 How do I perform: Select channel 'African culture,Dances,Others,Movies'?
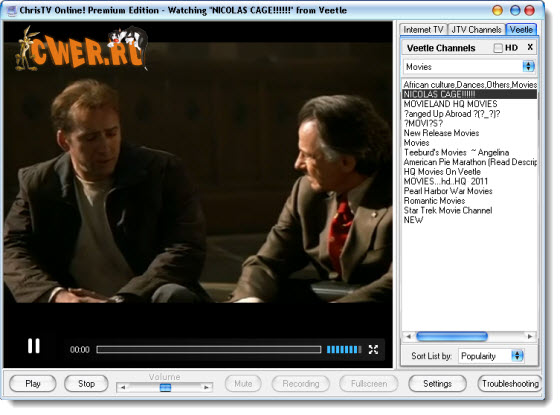click(470, 85)
